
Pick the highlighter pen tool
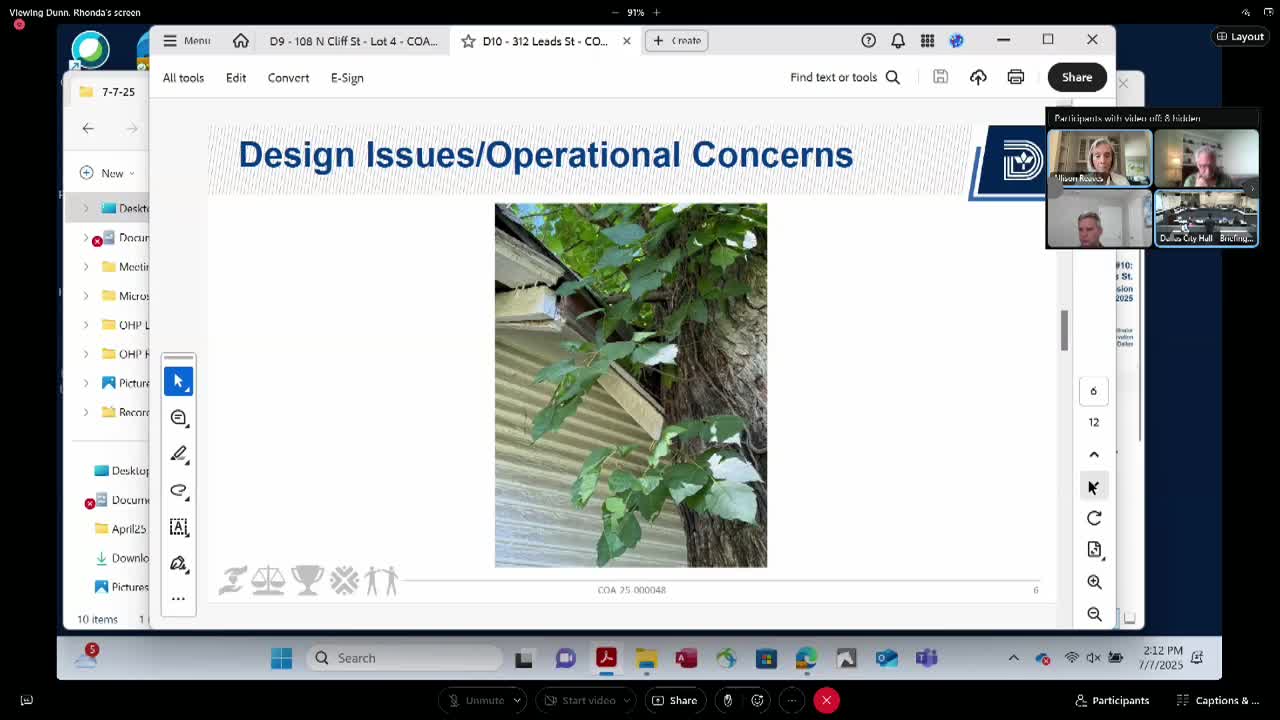tap(179, 454)
